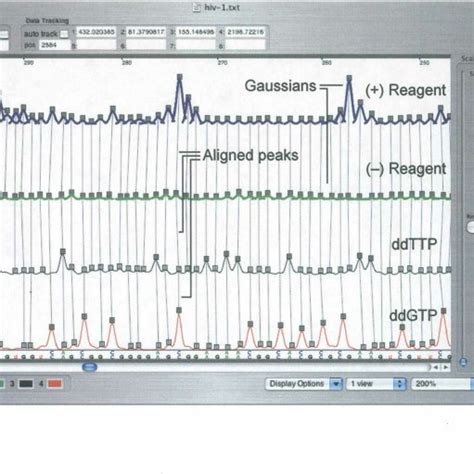Click the hiv-1.txt document icon in title bar

point(197,8)
